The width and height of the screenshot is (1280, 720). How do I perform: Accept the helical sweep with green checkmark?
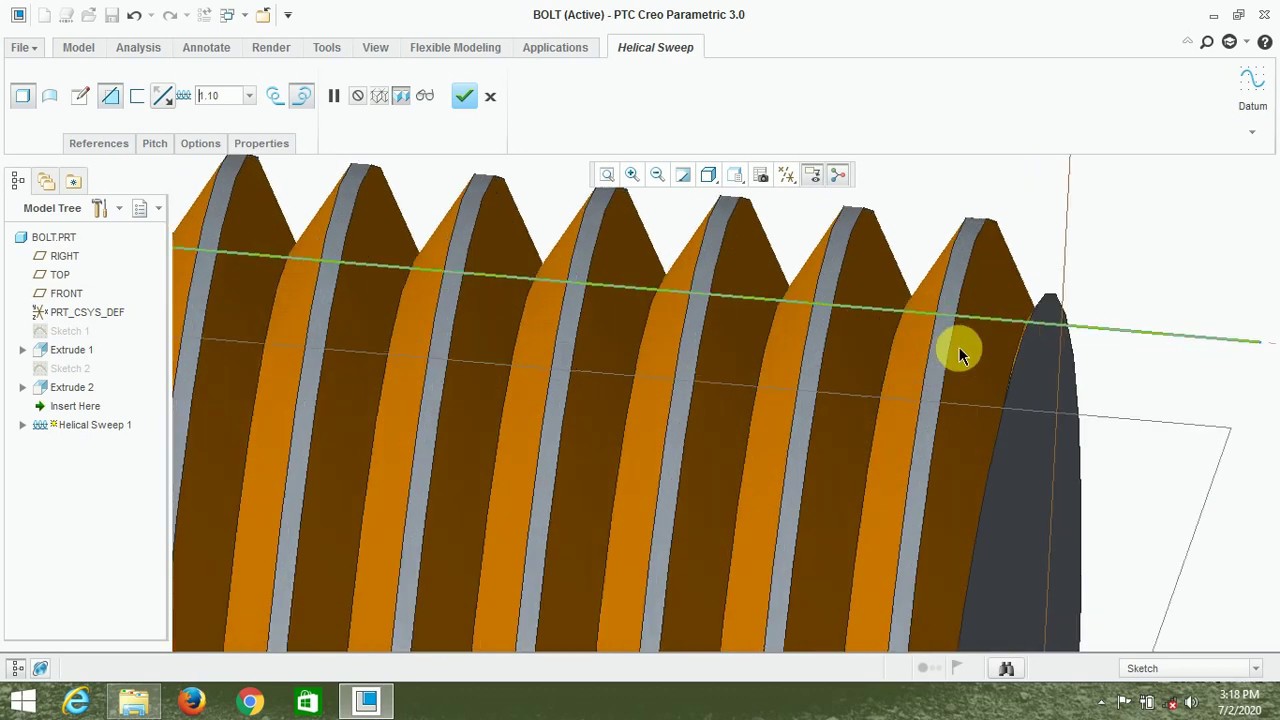(464, 96)
